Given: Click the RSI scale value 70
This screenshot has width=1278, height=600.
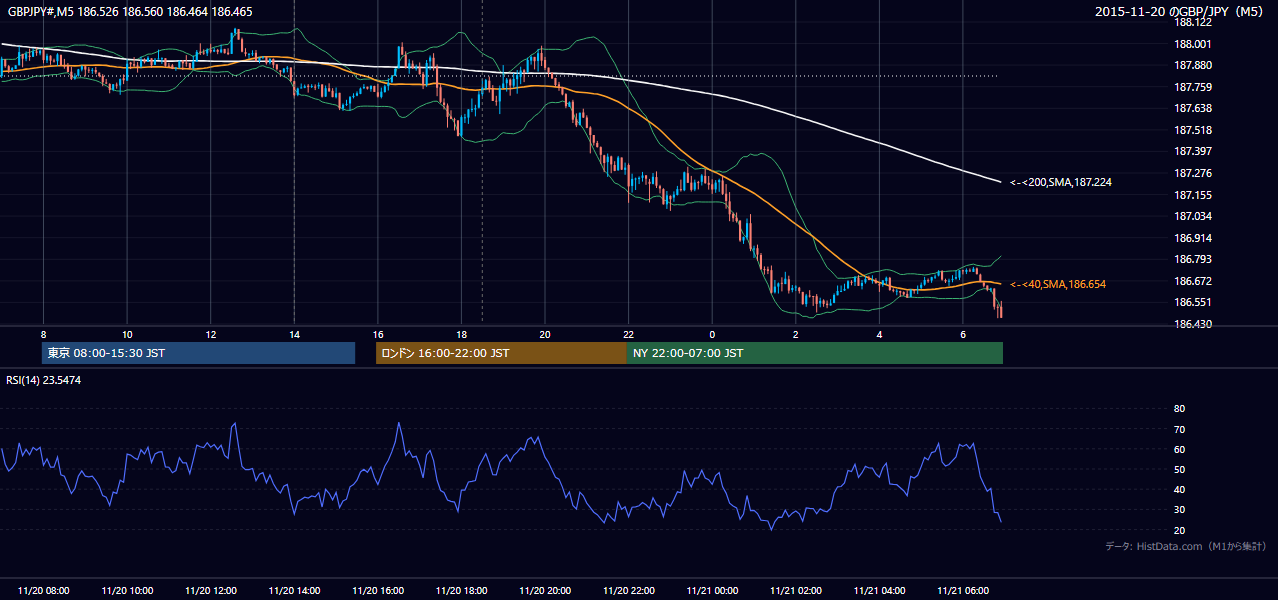Looking at the screenshot, I should pyautogui.click(x=1179, y=429).
